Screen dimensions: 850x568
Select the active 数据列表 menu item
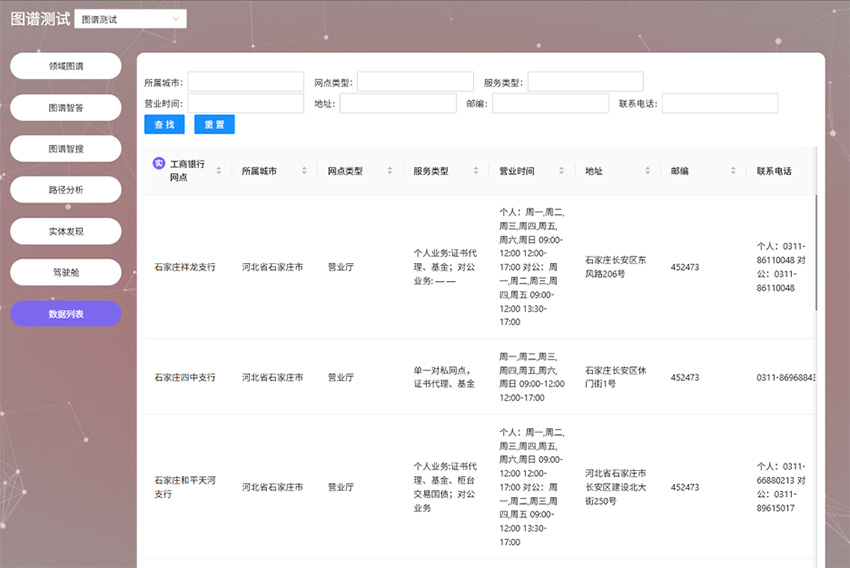(x=66, y=314)
